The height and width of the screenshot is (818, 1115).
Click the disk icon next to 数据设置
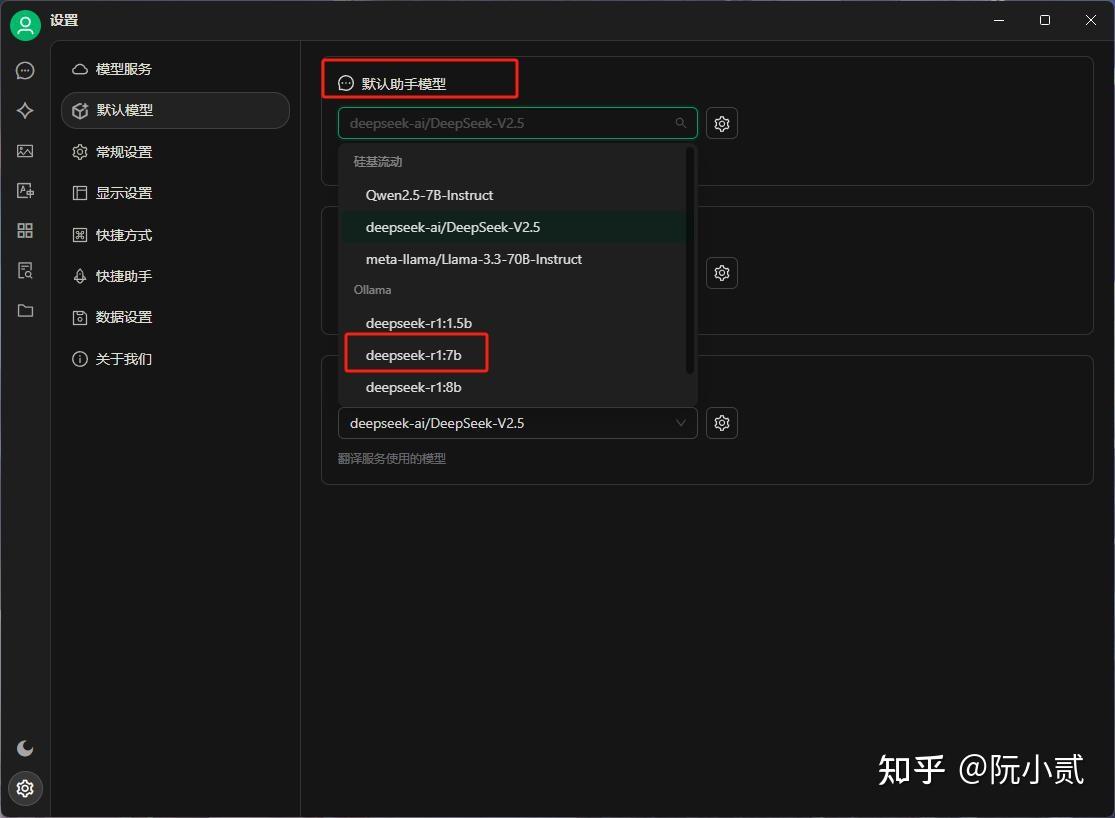(x=80, y=317)
